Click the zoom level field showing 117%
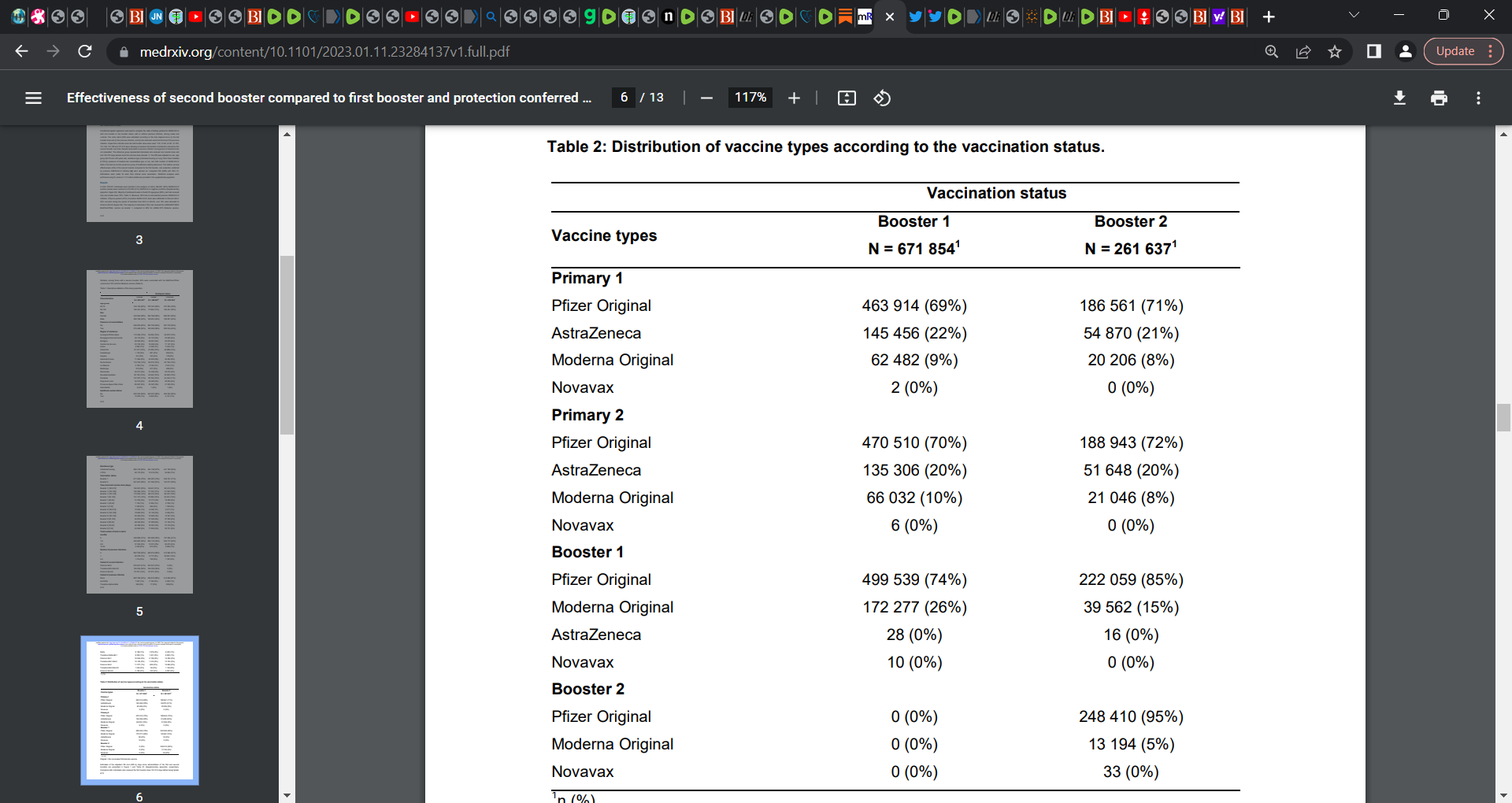Screen dimensions: 1512x803 (750, 98)
